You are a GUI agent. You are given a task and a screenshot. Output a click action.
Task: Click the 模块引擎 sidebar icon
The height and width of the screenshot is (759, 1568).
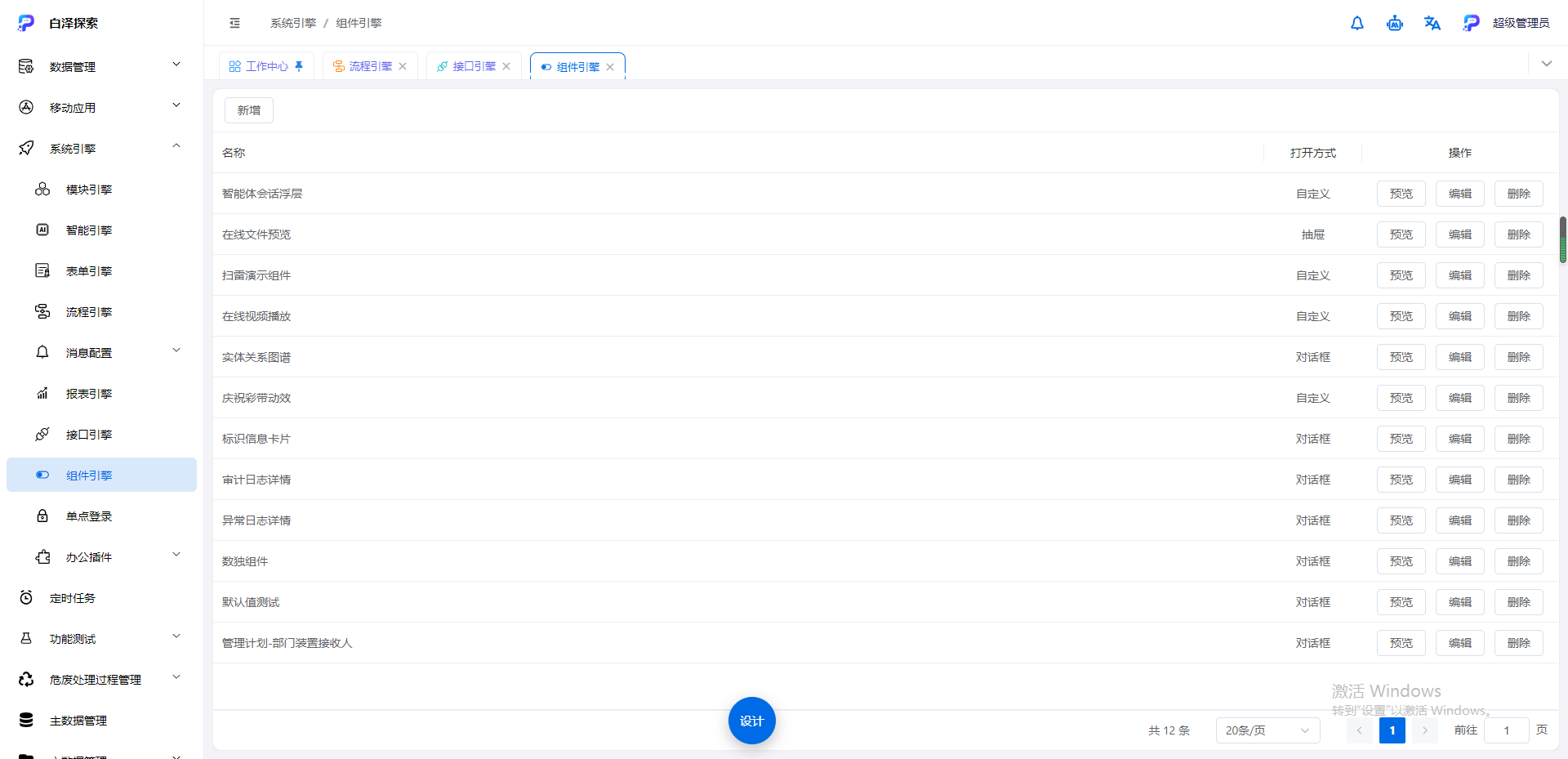(x=42, y=190)
